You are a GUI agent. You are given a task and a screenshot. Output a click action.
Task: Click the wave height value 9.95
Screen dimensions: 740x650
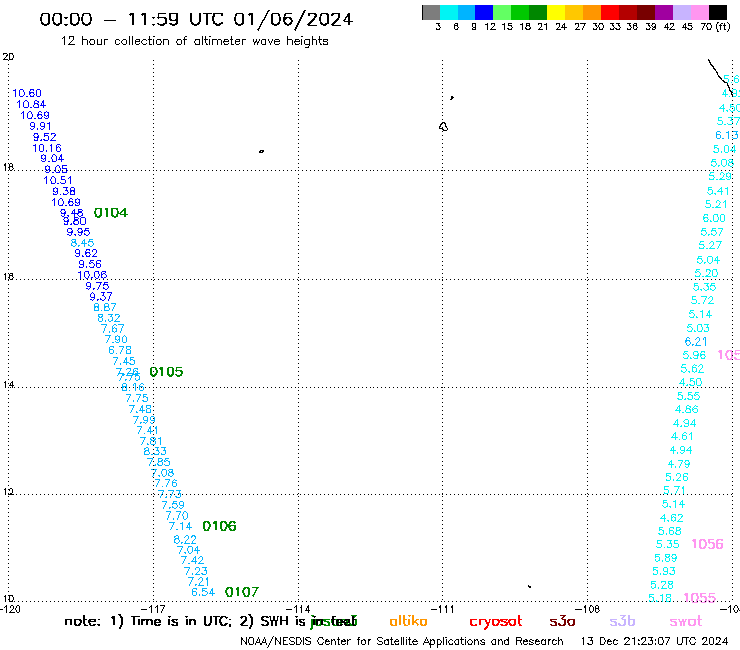[x=78, y=232]
